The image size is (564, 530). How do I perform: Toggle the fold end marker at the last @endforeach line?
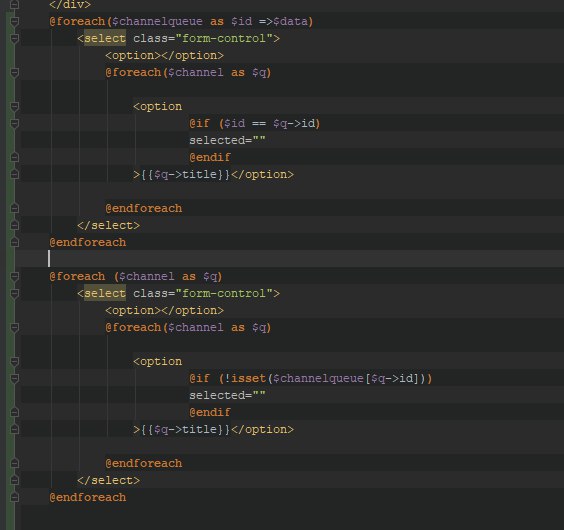[x=14, y=497]
